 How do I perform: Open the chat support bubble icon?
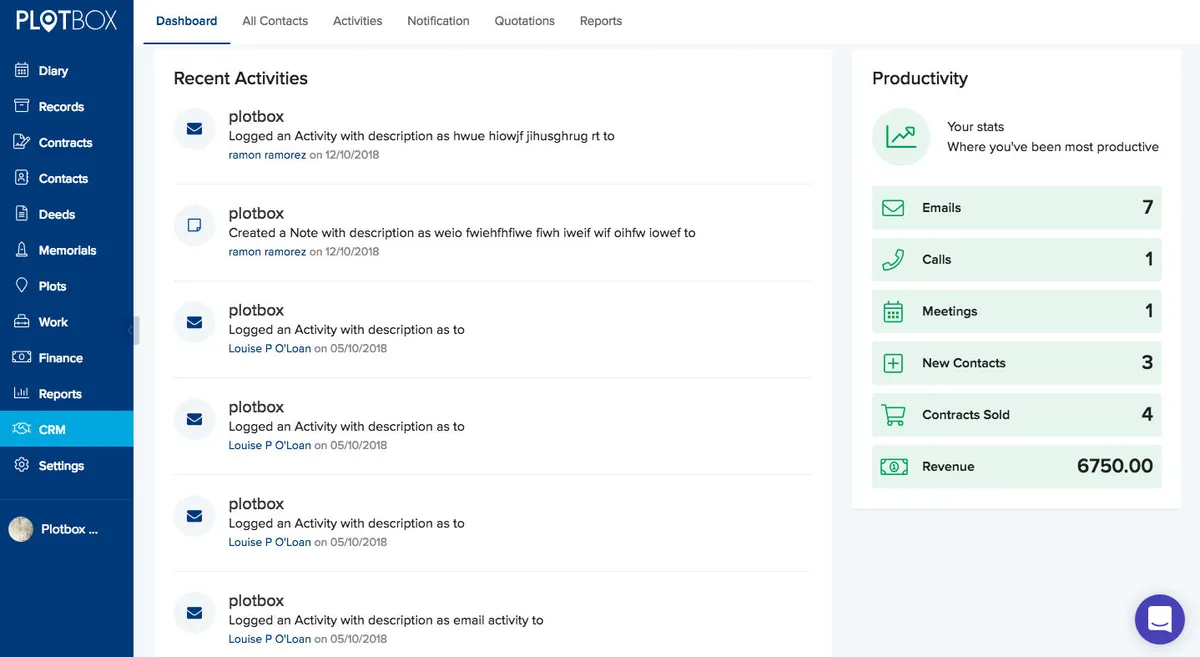pos(1159,618)
